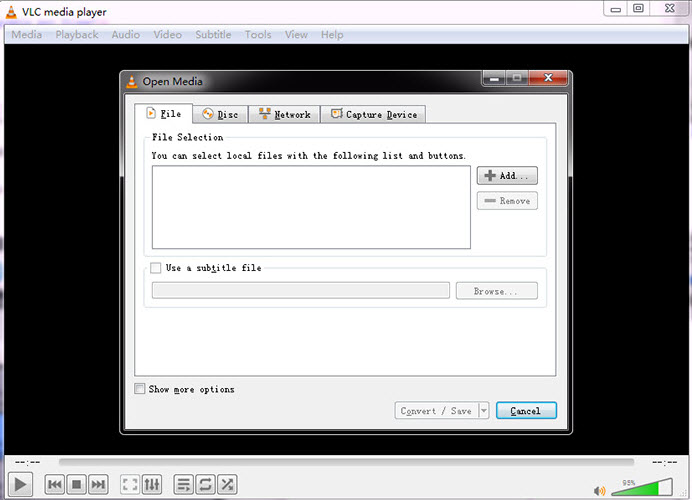692x500 pixels.
Task: Start playback with the Play button
Action: pos(20,485)
